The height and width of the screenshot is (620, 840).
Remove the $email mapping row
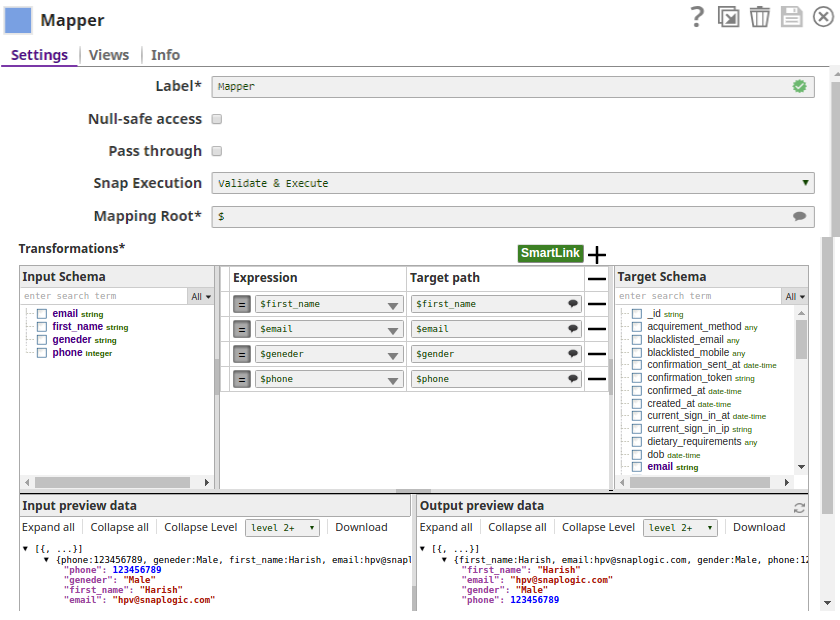[x=596, y=328]
